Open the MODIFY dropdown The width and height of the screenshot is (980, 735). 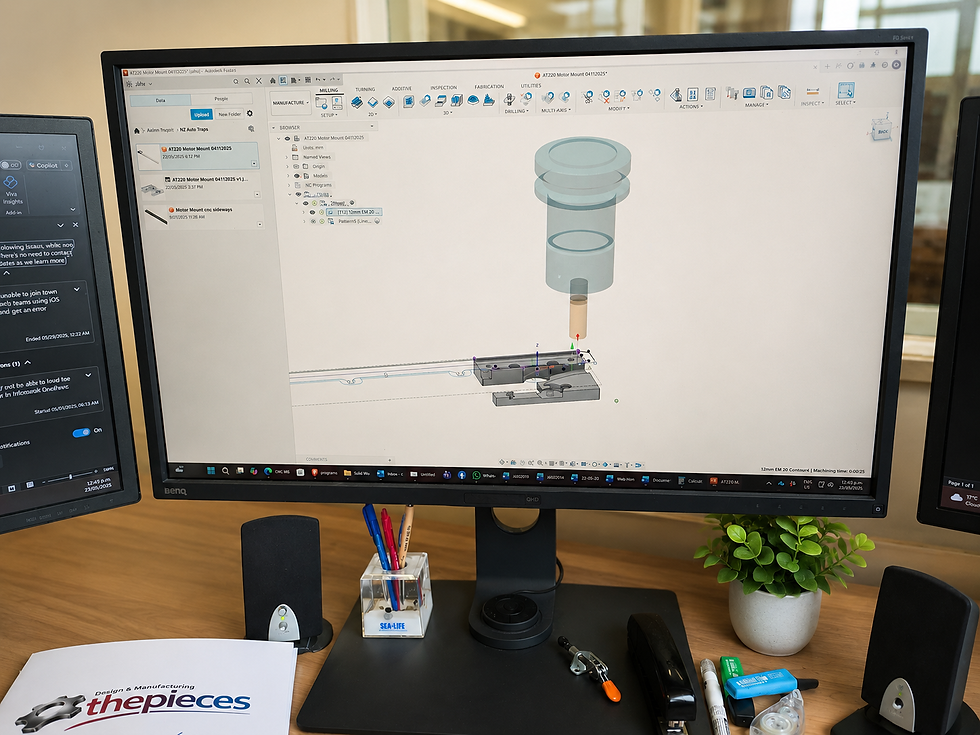point(618,109)
